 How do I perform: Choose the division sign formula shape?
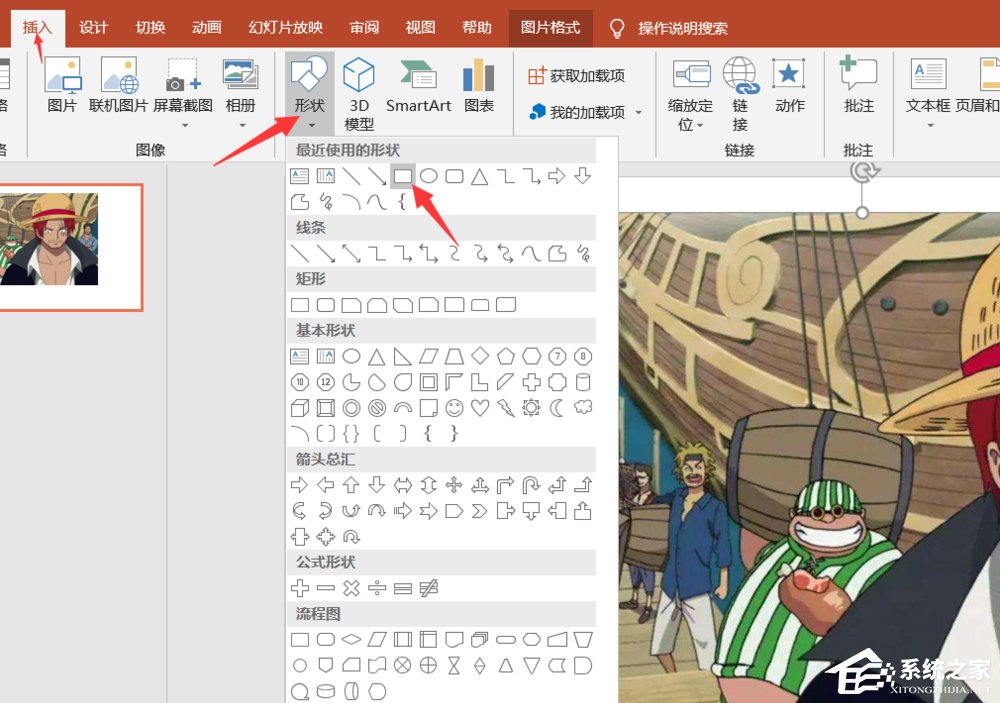point(376,588)
